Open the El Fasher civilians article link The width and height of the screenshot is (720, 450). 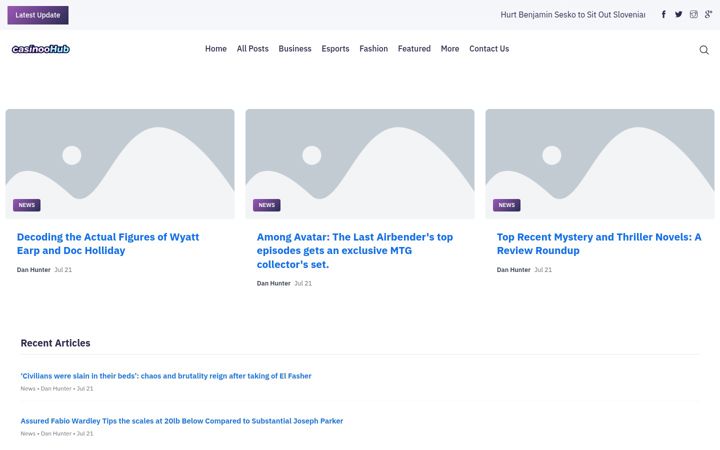coord(166,376)
